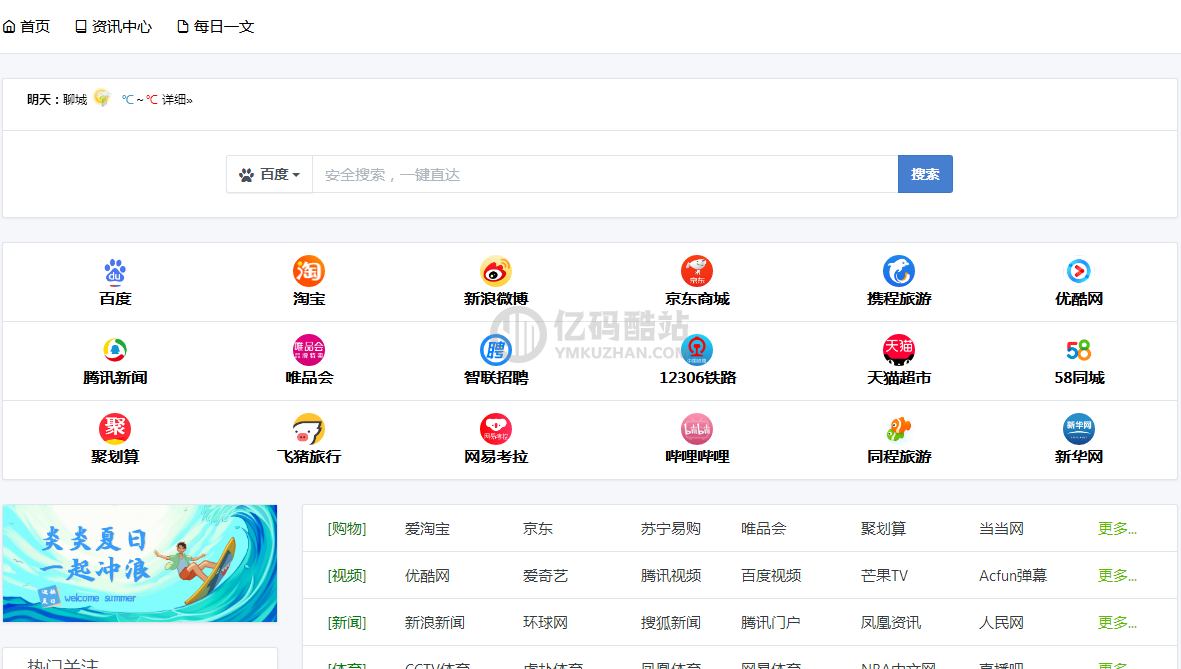Image resolution: width=1181 pixels, height=669 pixels.
Task: Open 唯品会 link in shopping row
Action: [763, 529]
